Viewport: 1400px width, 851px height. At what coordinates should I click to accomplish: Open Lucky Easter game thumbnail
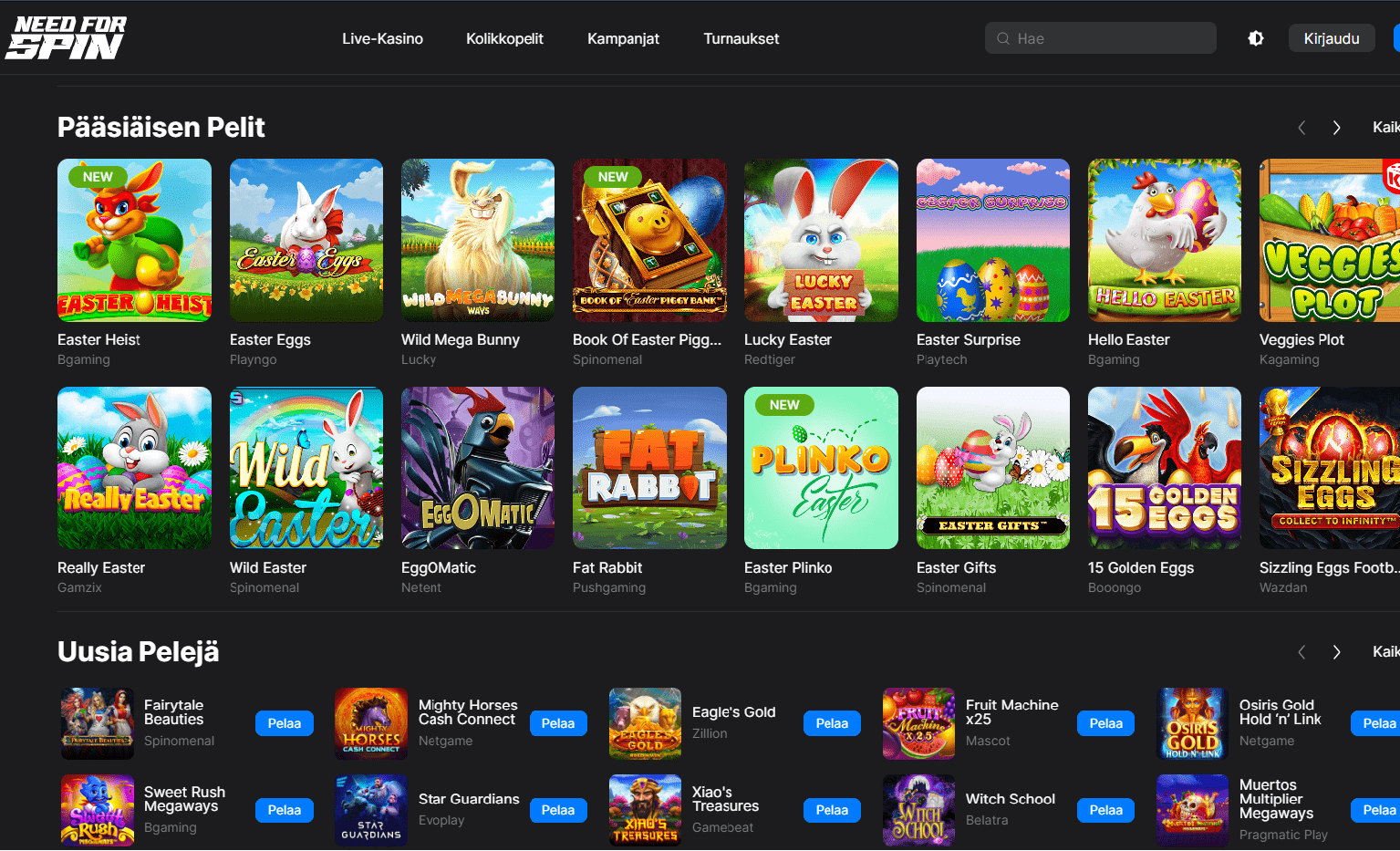(x=821, y=240)
